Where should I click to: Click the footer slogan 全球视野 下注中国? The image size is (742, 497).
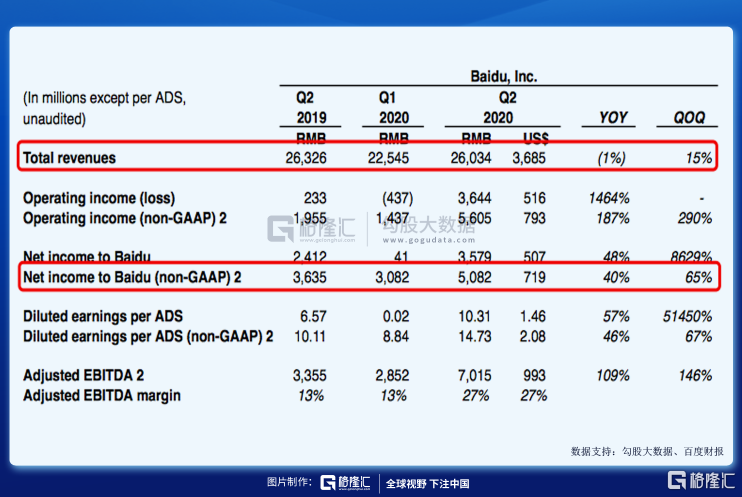coord(428,483)
